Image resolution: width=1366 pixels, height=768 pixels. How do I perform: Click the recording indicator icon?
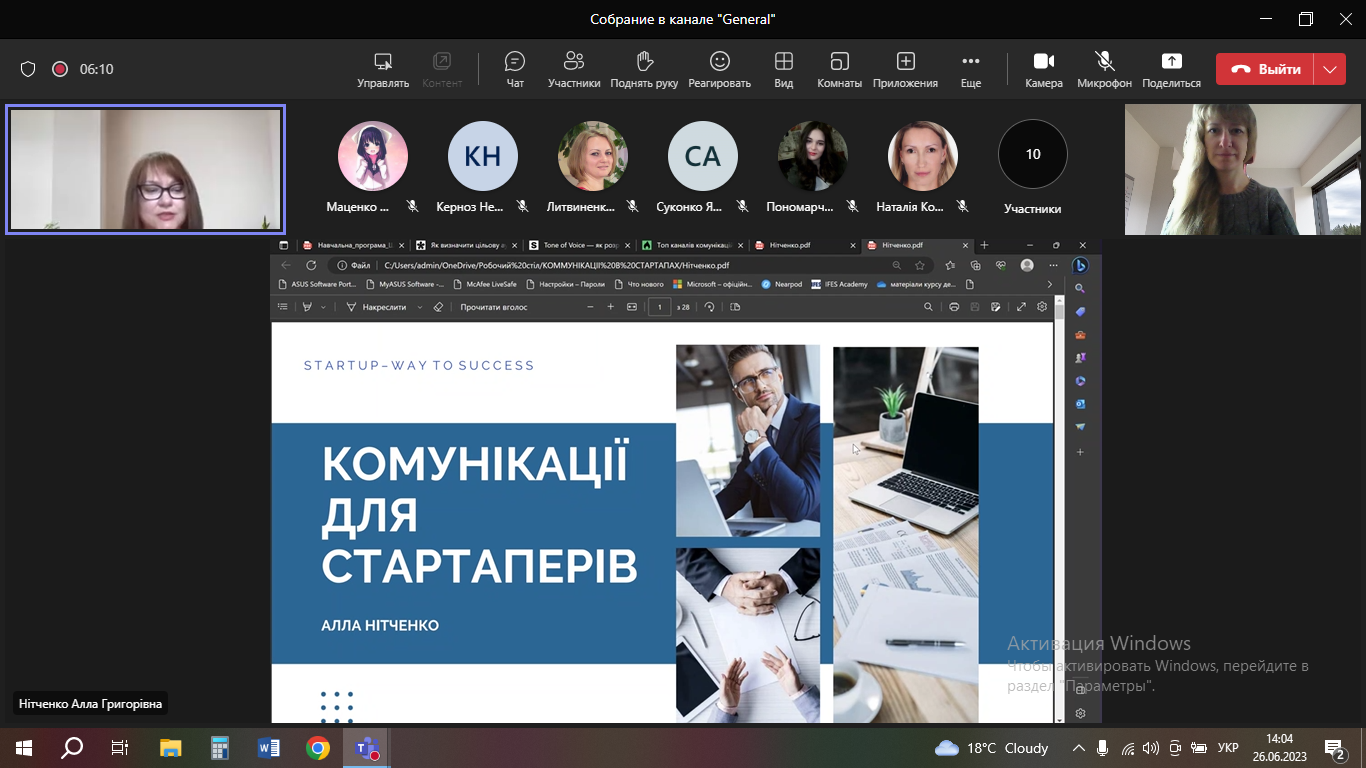point(59,69)
